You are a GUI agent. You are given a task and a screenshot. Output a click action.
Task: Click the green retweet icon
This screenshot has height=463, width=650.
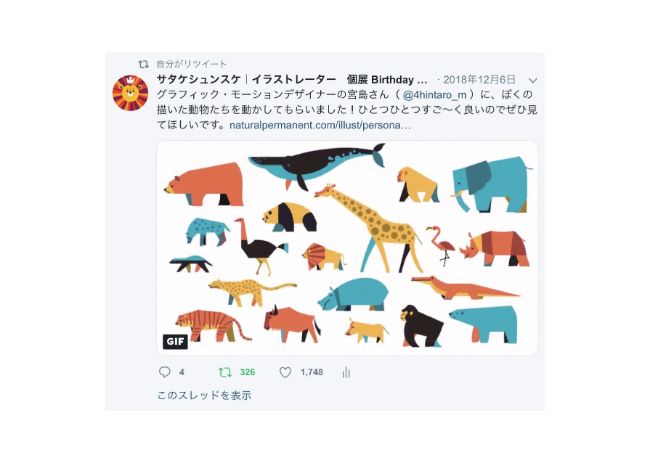(225, 372)
